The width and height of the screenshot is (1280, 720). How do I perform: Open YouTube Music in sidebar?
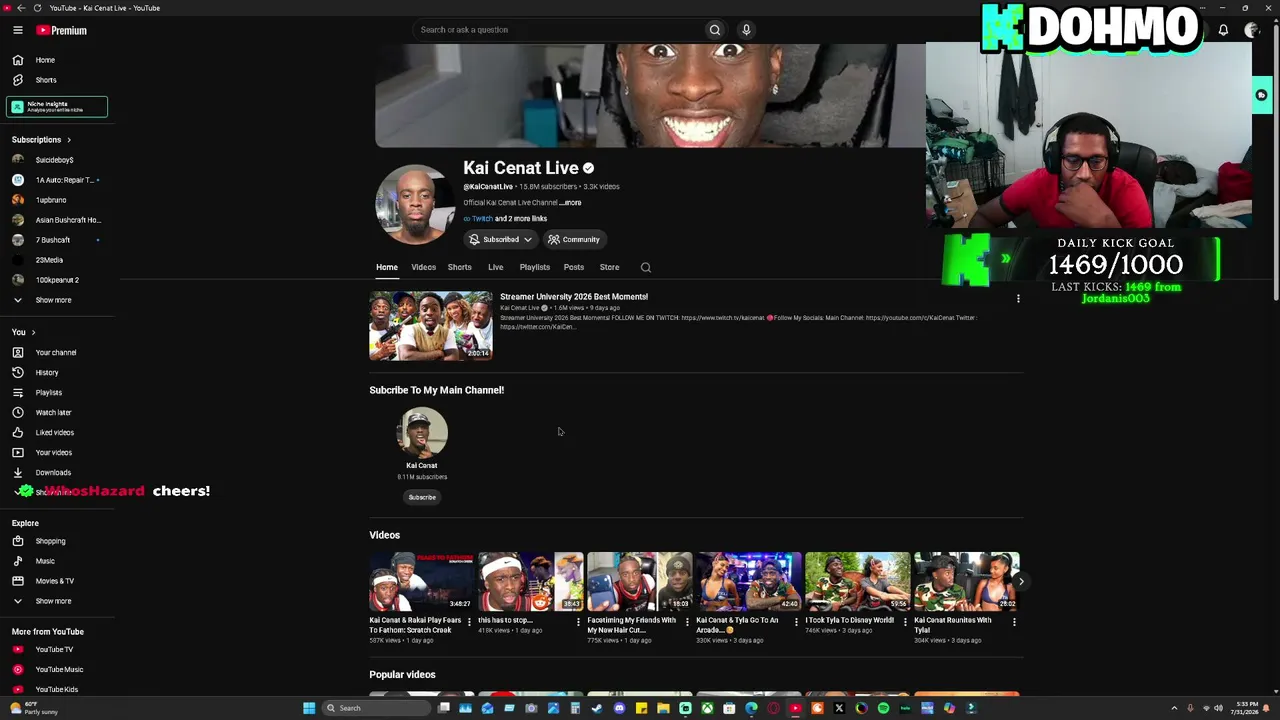coord(57,670)
